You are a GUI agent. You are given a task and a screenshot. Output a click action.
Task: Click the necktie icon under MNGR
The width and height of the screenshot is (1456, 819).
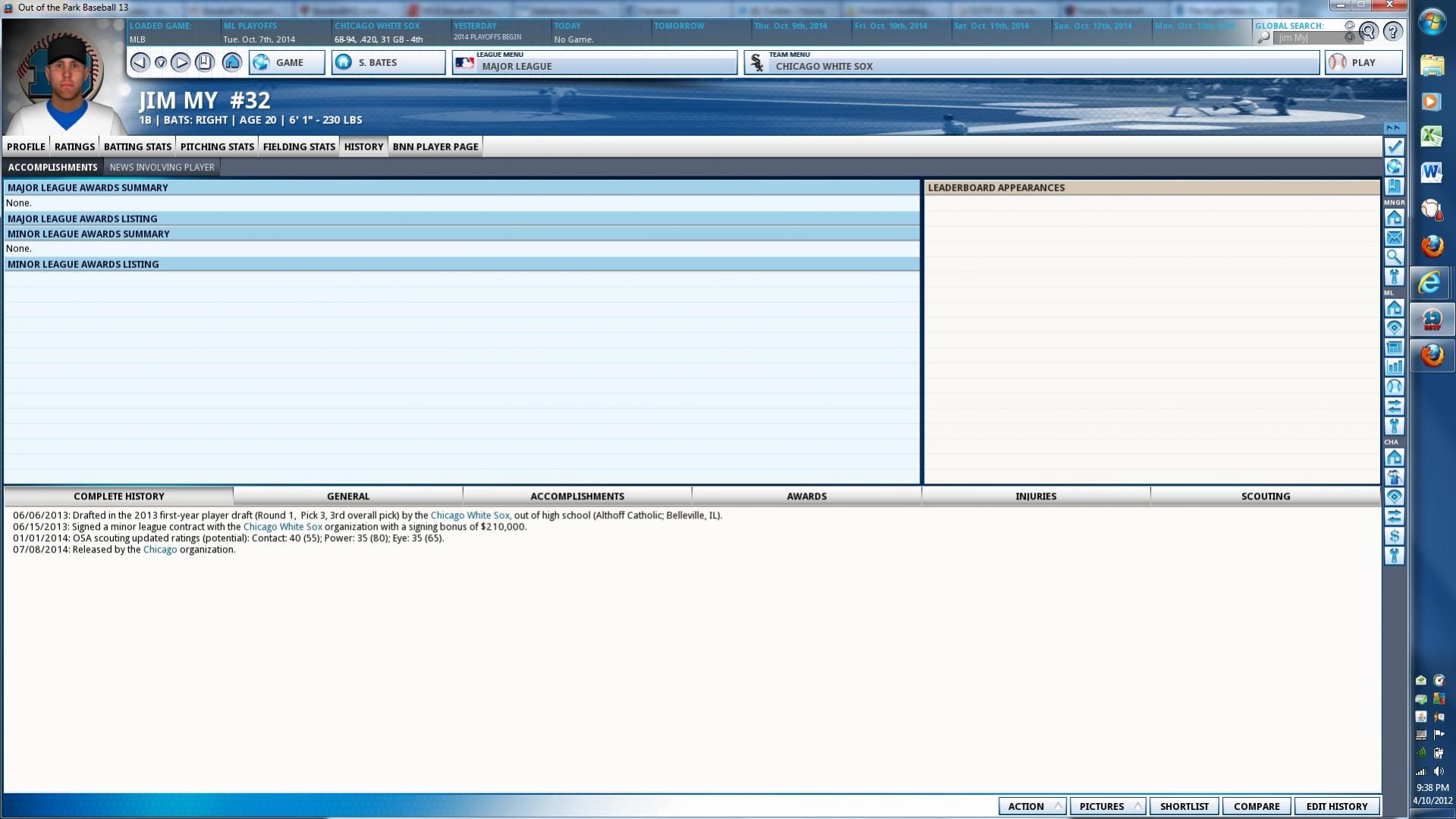coord(1395,278)
